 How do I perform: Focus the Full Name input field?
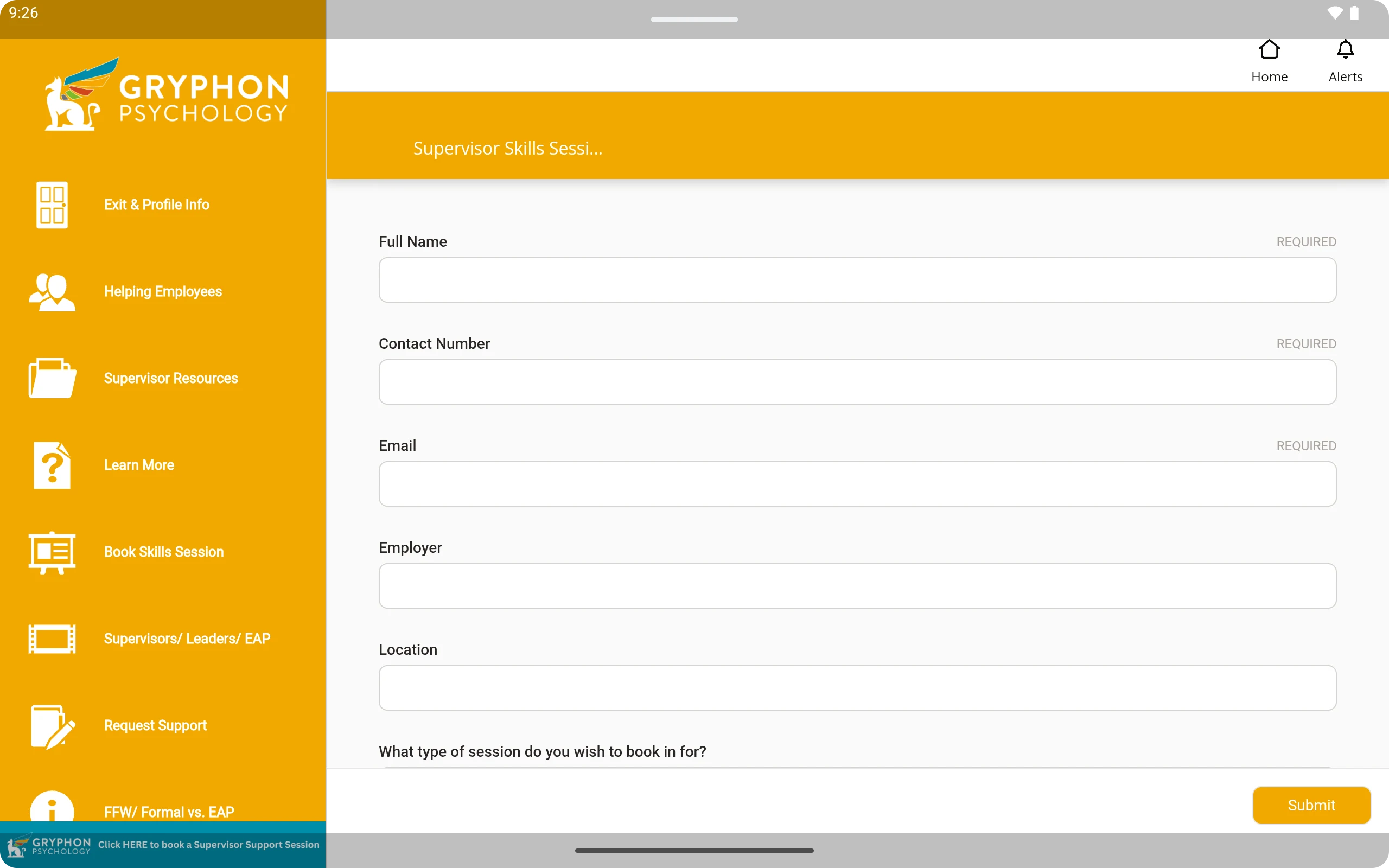857,280
